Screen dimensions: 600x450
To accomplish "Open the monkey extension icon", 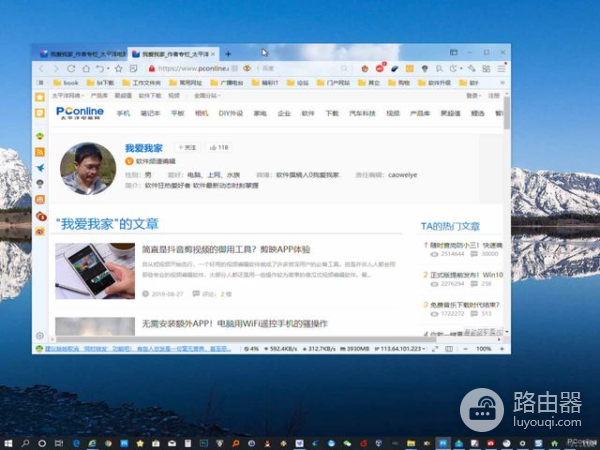I will coord(365,68).
